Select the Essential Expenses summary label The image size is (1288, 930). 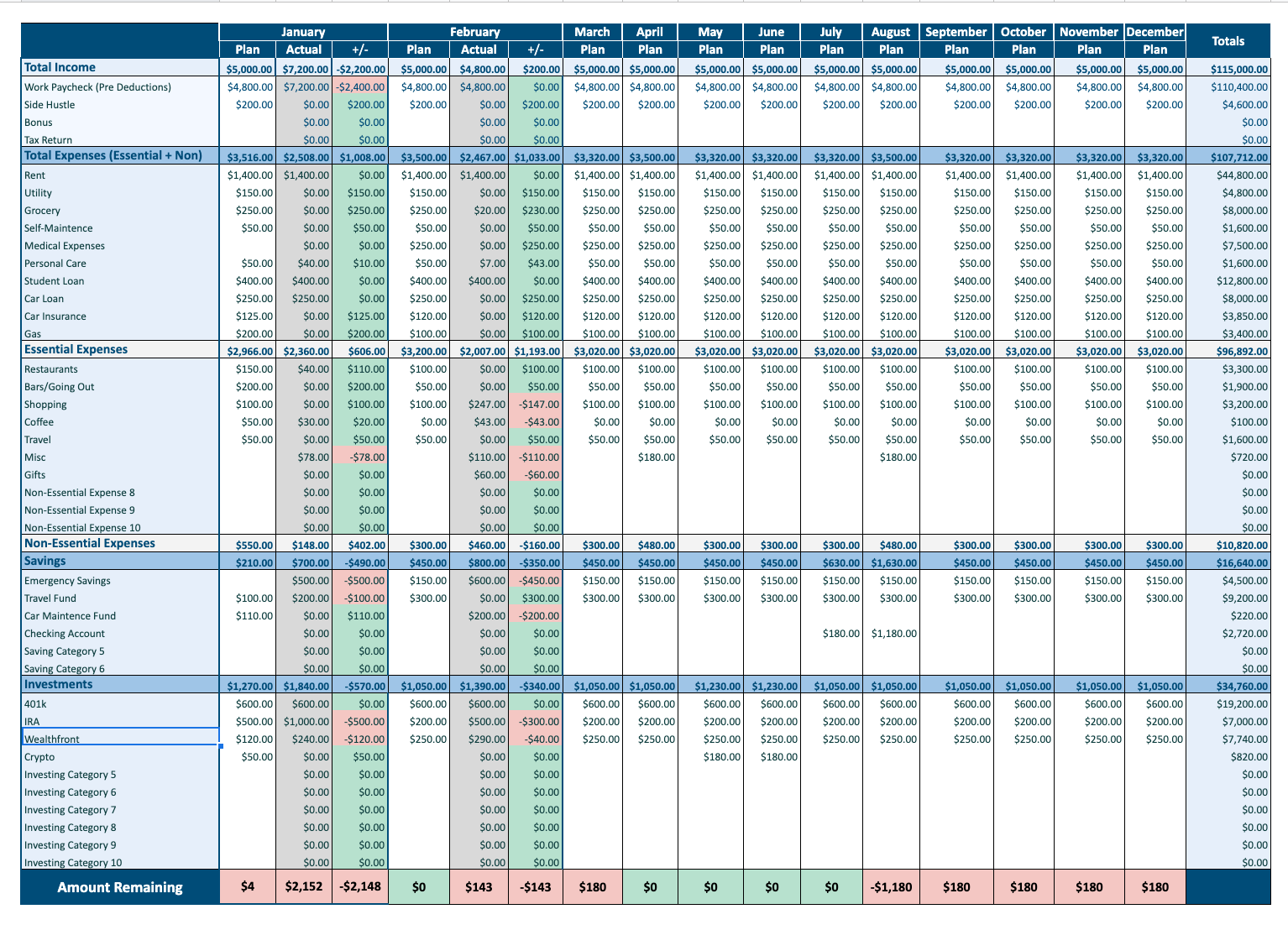[x=76, y=349]
